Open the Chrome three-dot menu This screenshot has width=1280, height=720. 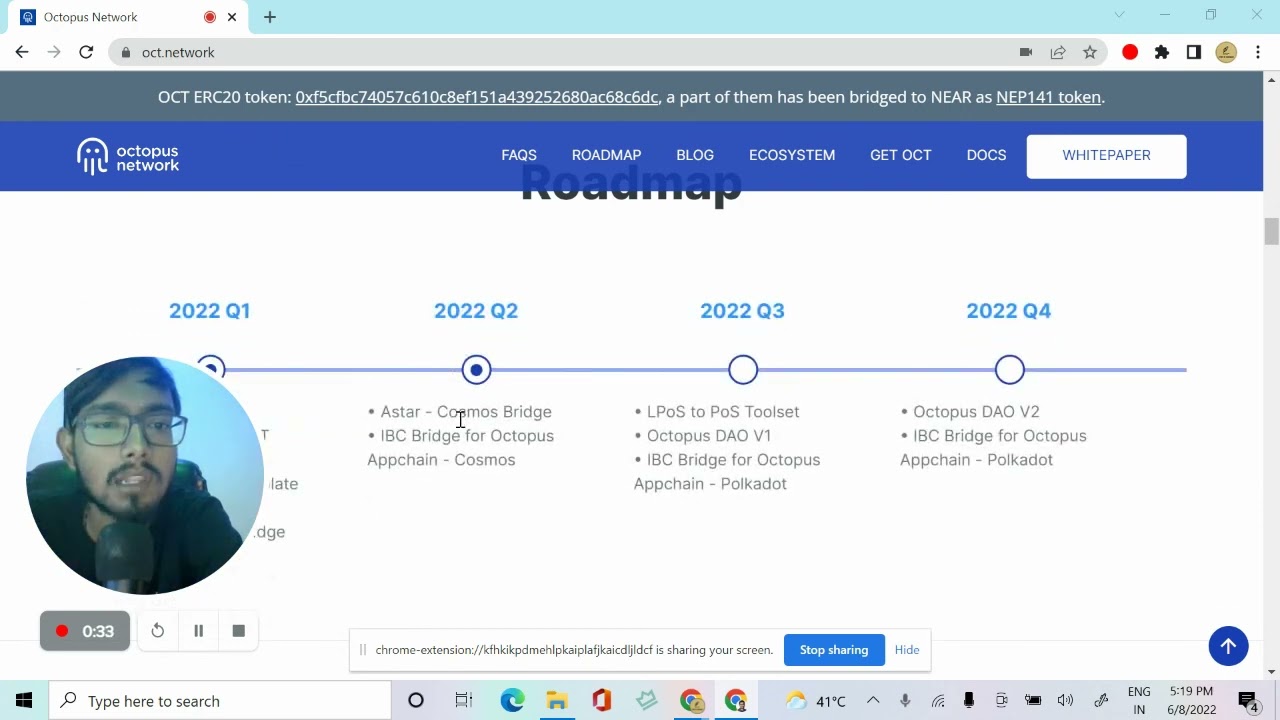(x=1258, y=52)
